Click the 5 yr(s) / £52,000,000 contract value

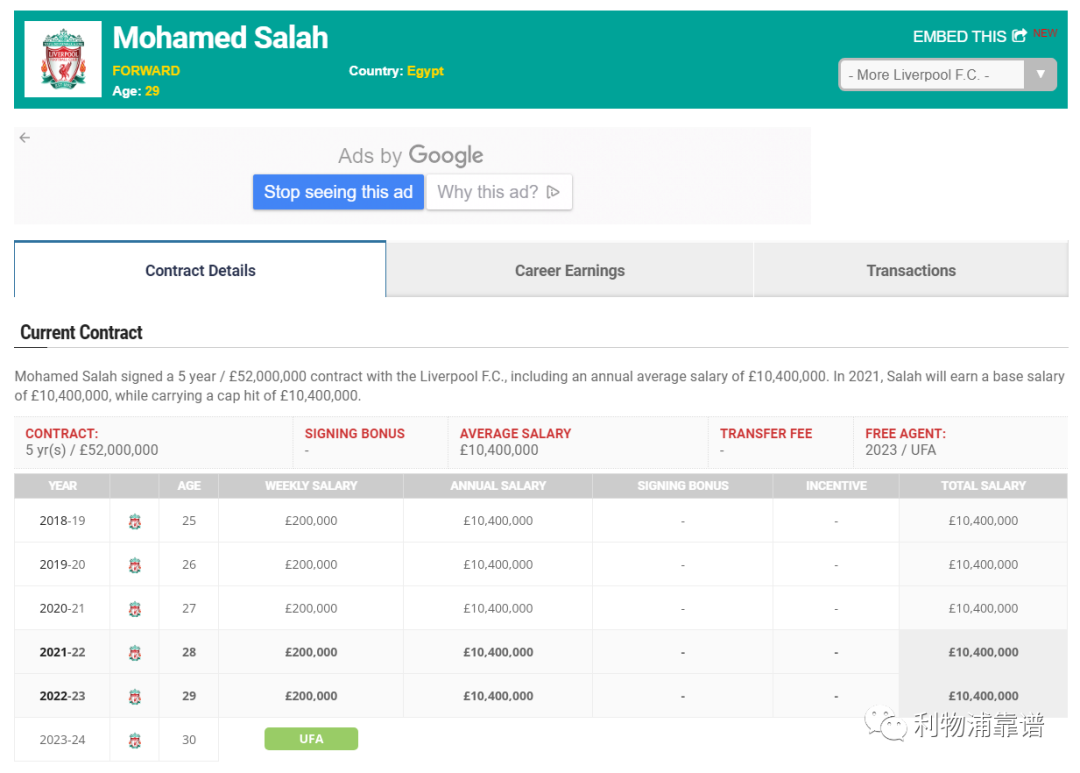92,450
